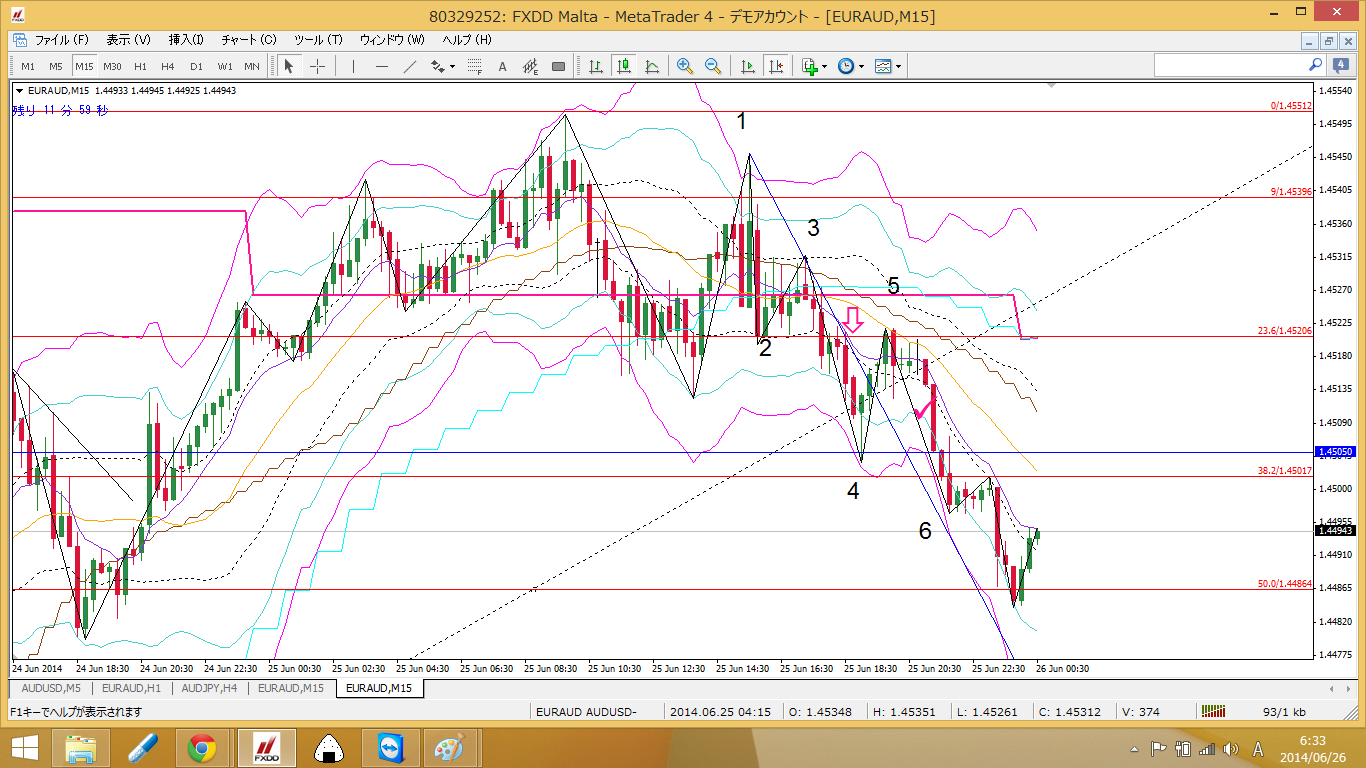Open the 挿入 (I) menu

[x=186, y=40]
